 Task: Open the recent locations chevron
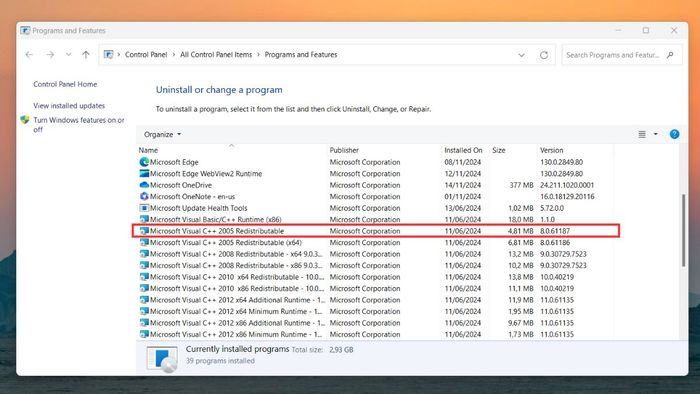[x=68, y=55]
